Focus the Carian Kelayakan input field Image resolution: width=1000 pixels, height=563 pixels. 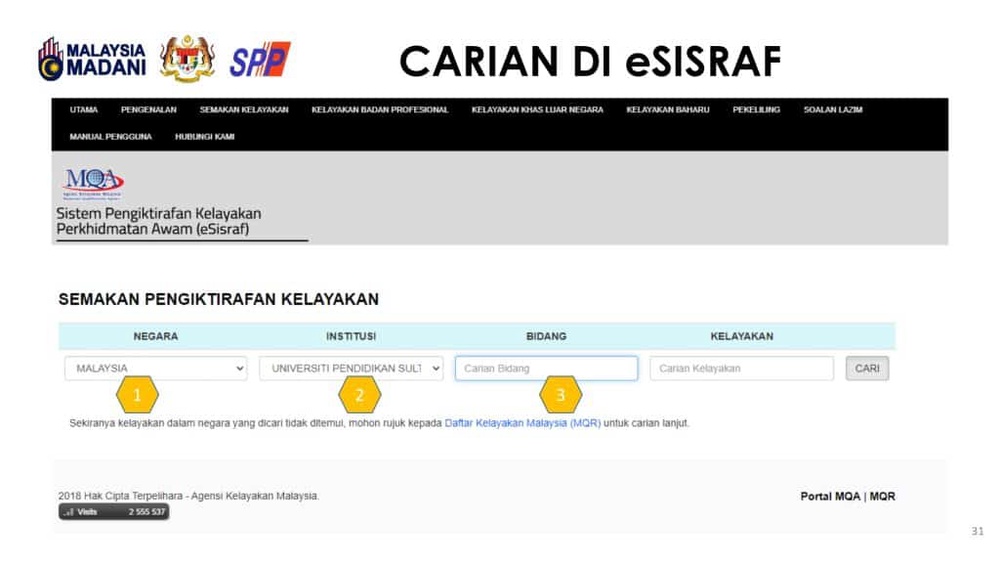(742, 369)
